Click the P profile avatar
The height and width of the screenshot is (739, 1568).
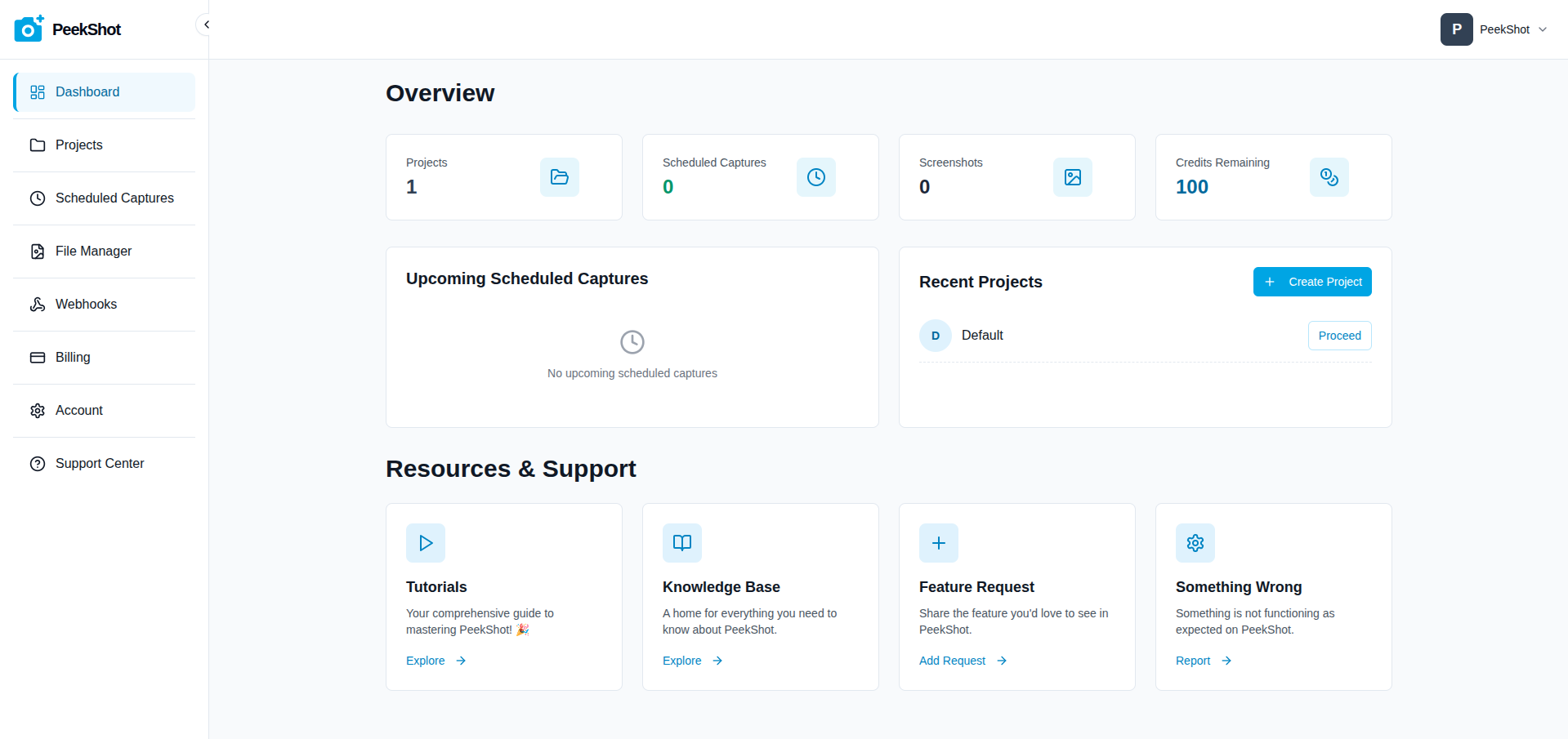click(1456, 29)
